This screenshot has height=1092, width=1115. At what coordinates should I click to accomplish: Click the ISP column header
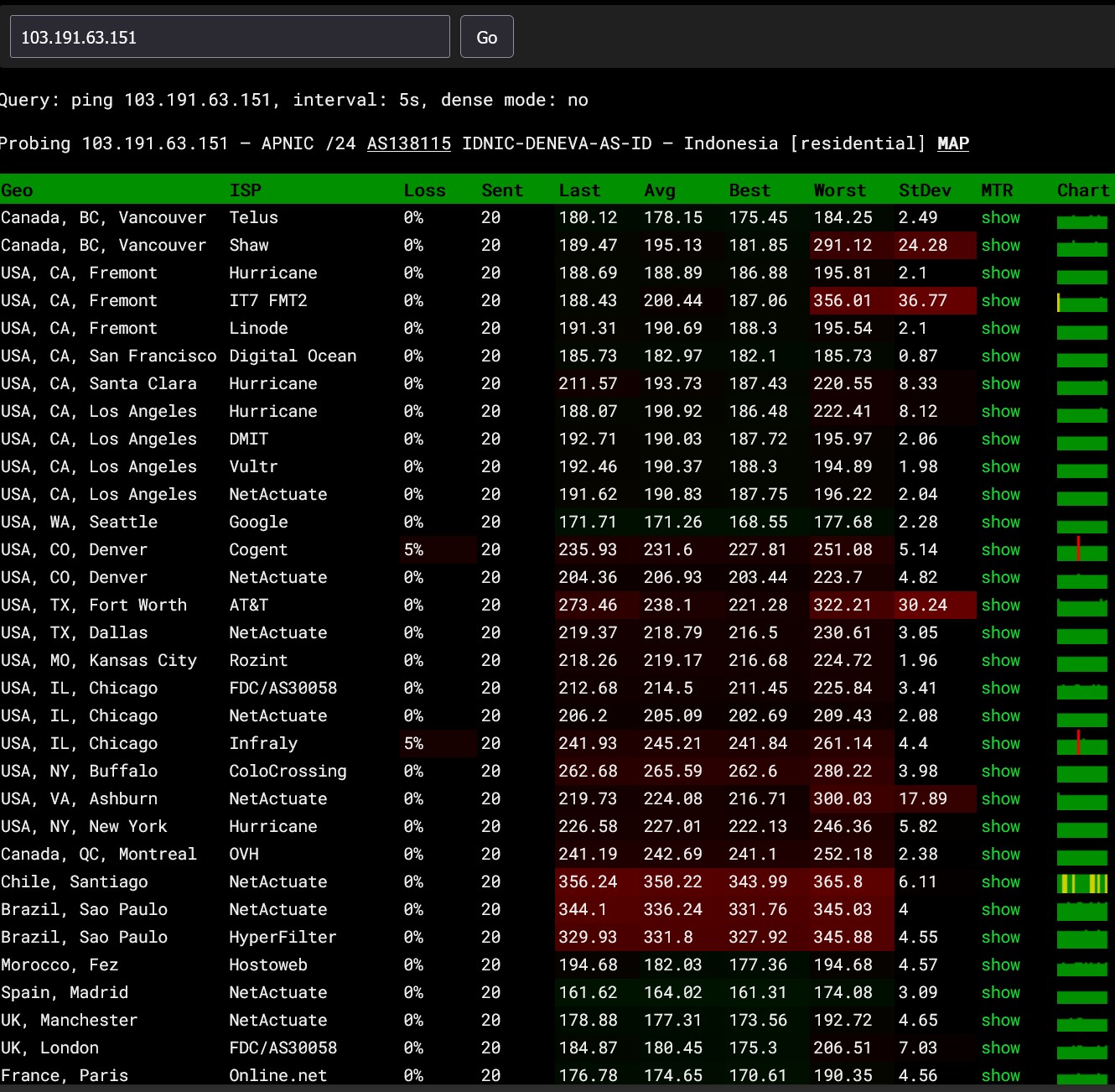click(246, 190)
